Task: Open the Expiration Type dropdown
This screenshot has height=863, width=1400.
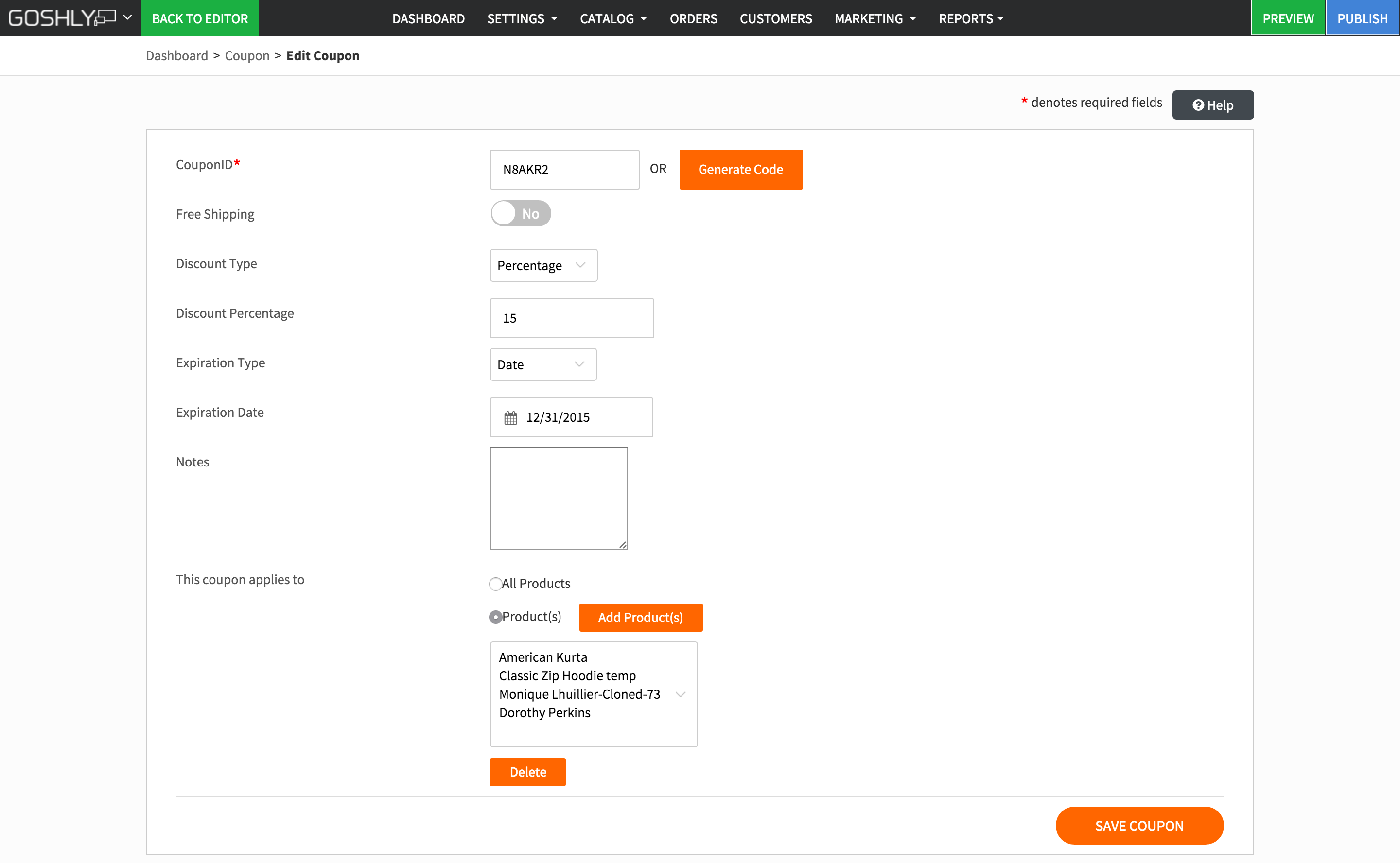Action: pyautogui.click(x=542, y=365)
